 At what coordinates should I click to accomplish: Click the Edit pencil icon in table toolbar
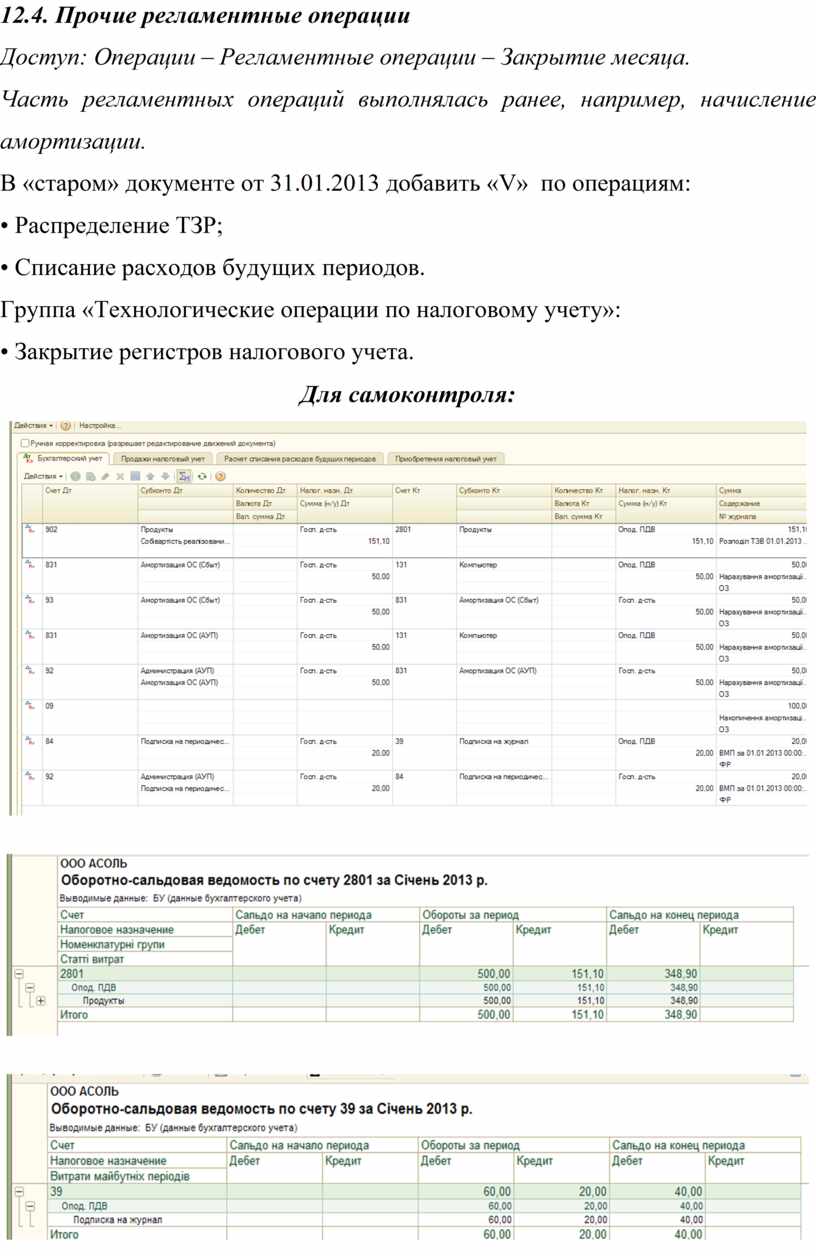pyautogui.click(x=105, y=476)
